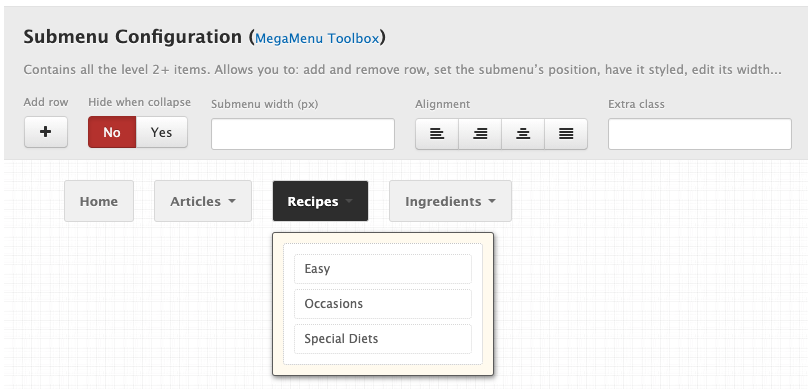Collapse the Recipes dropdown arrow

[x=349, y=201]
